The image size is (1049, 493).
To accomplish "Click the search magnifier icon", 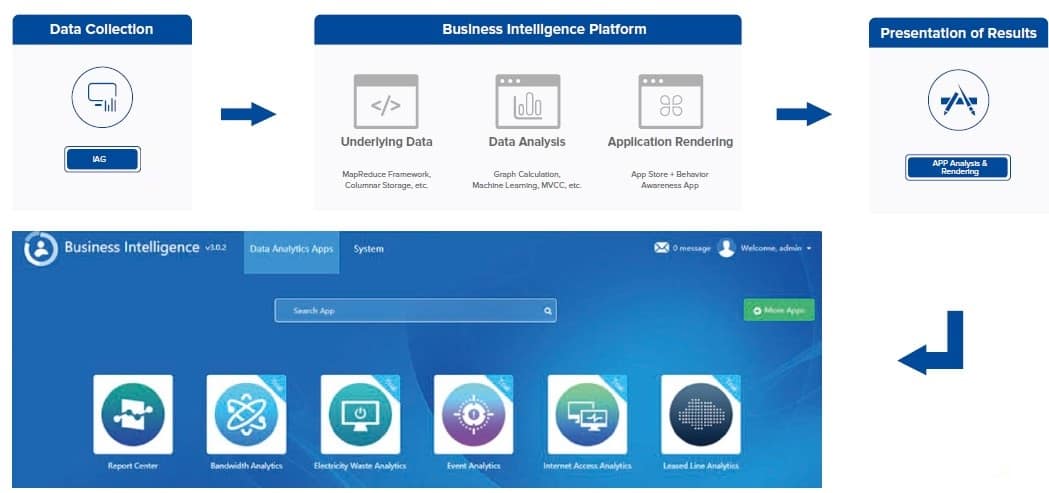I will point(547,311).
